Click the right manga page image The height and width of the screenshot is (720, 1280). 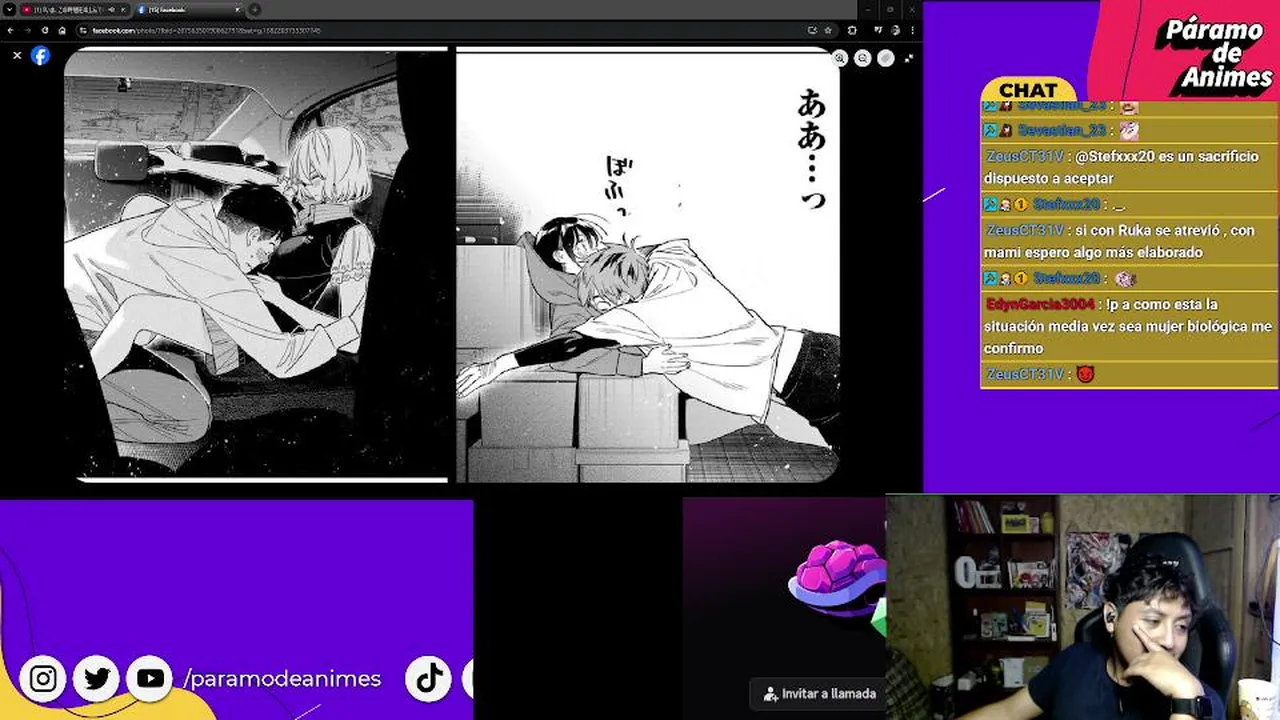[648, 266]
